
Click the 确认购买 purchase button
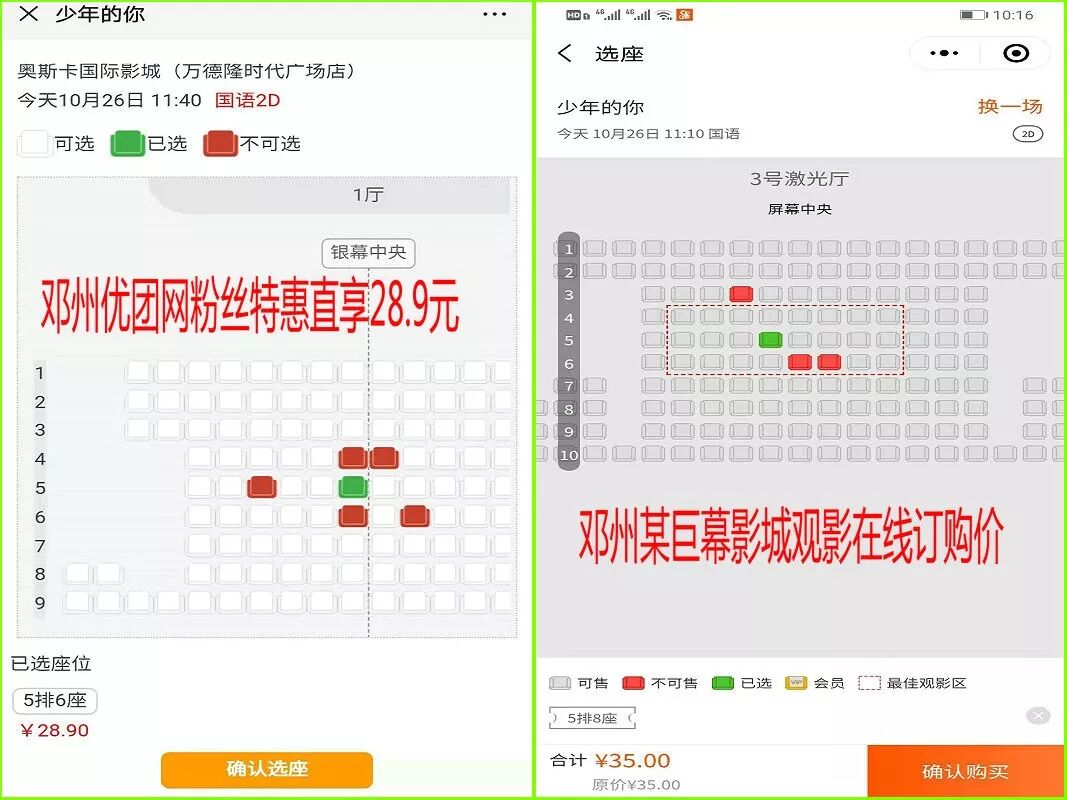point(965,771)
